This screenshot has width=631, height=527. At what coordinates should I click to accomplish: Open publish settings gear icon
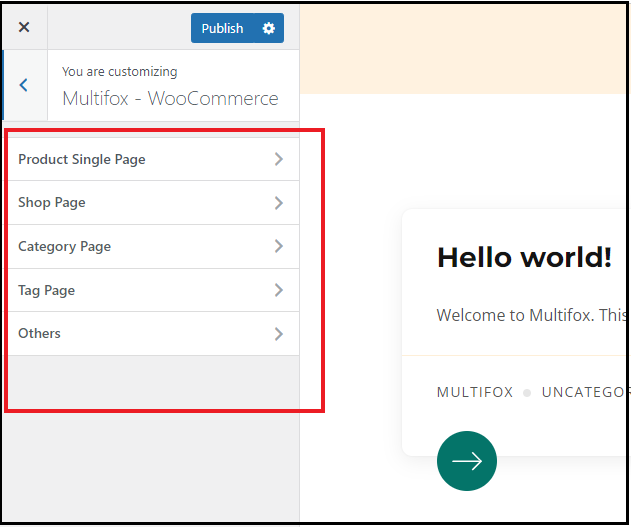pos(269,28)
